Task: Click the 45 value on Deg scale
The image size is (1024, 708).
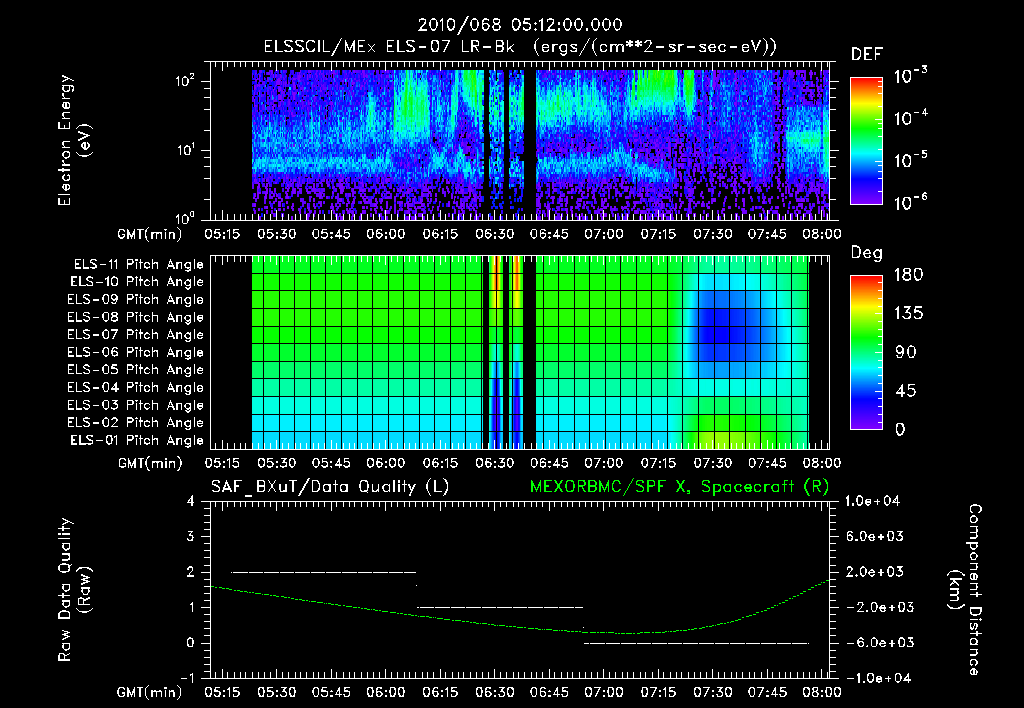Action: pyautogui.click(x=904, y=391)
